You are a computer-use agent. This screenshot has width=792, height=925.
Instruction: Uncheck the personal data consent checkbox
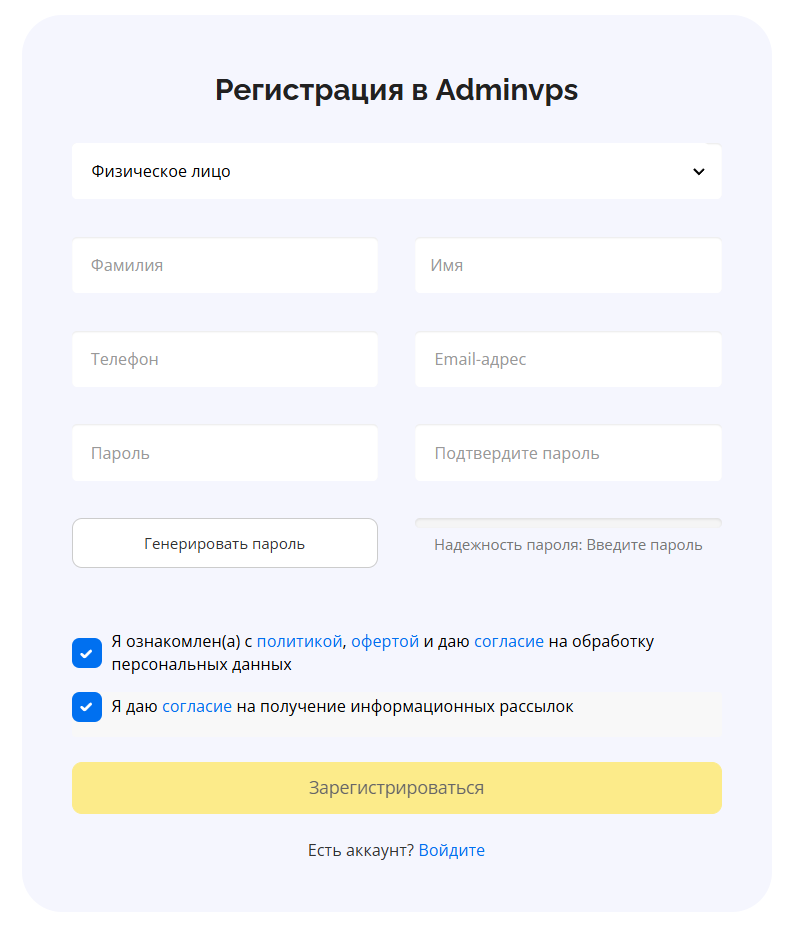point(87,653)
